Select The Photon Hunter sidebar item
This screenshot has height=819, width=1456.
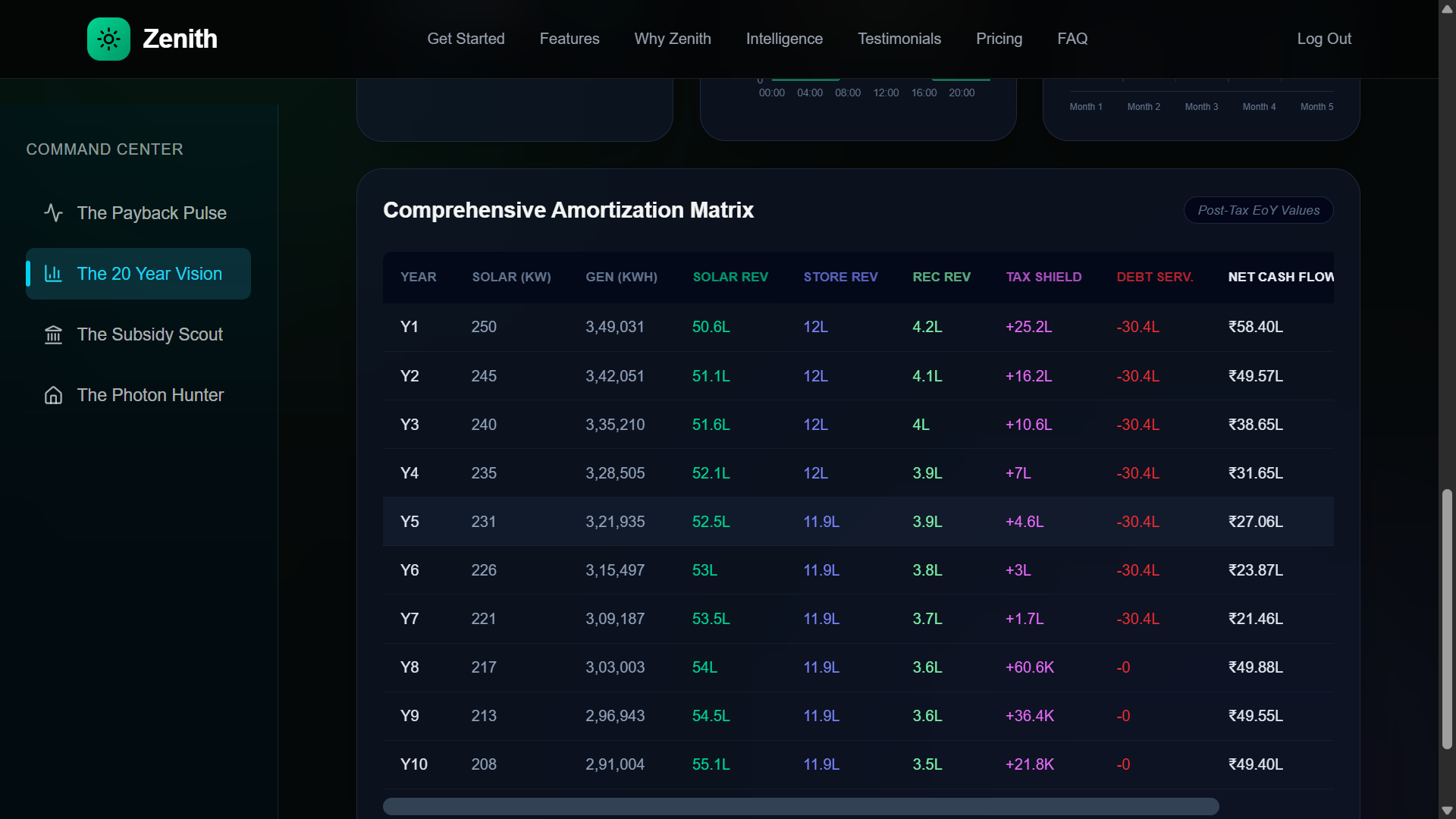[x=150, y=395]
